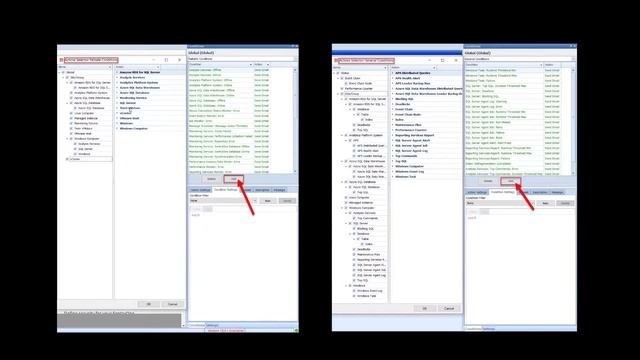640x360 pixels.
Task: Select 'Top Commands' in right actions list
Action: [x=407, y=156]
